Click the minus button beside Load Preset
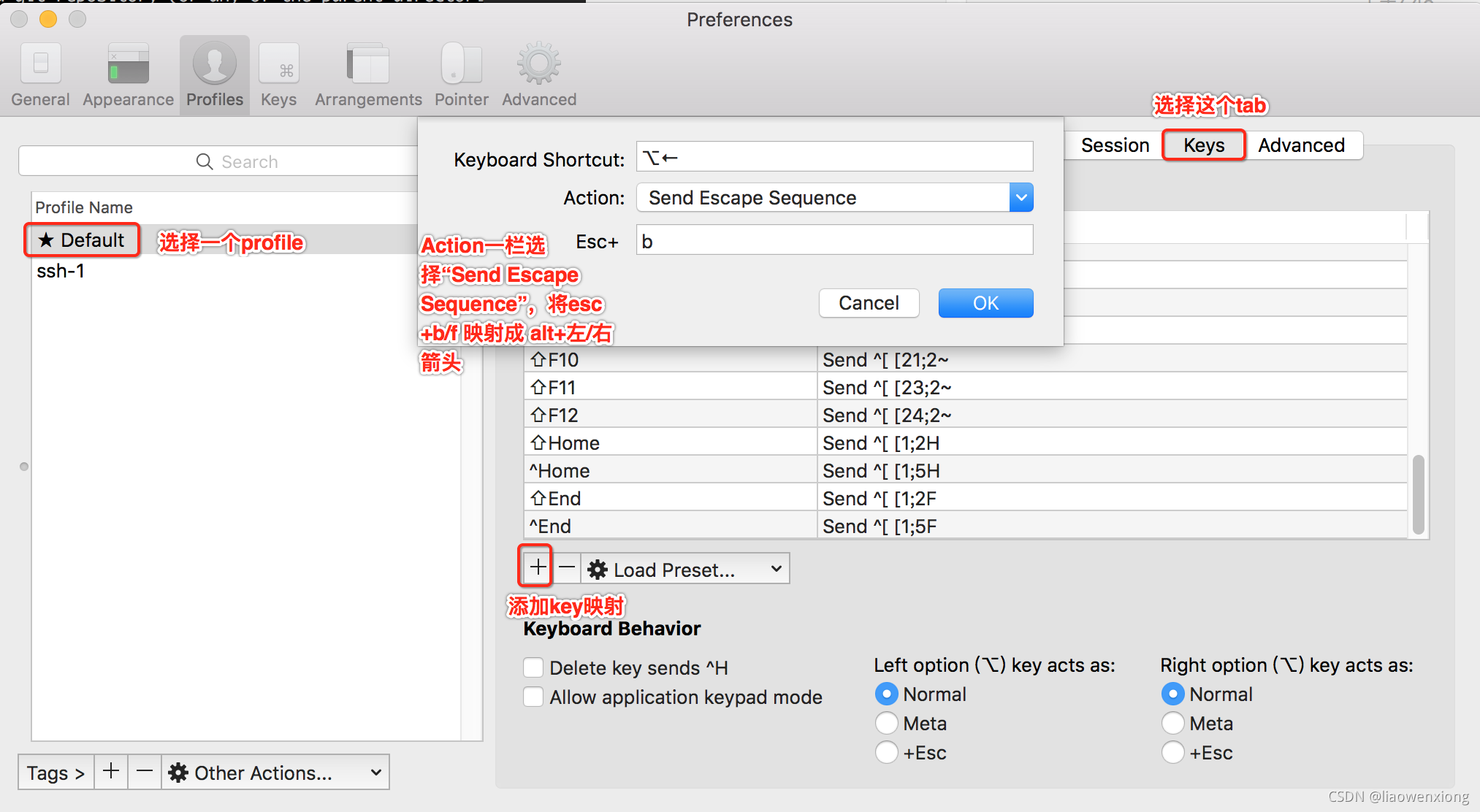1480x812 pixels. pyautogui.click(x=567, y=567)
